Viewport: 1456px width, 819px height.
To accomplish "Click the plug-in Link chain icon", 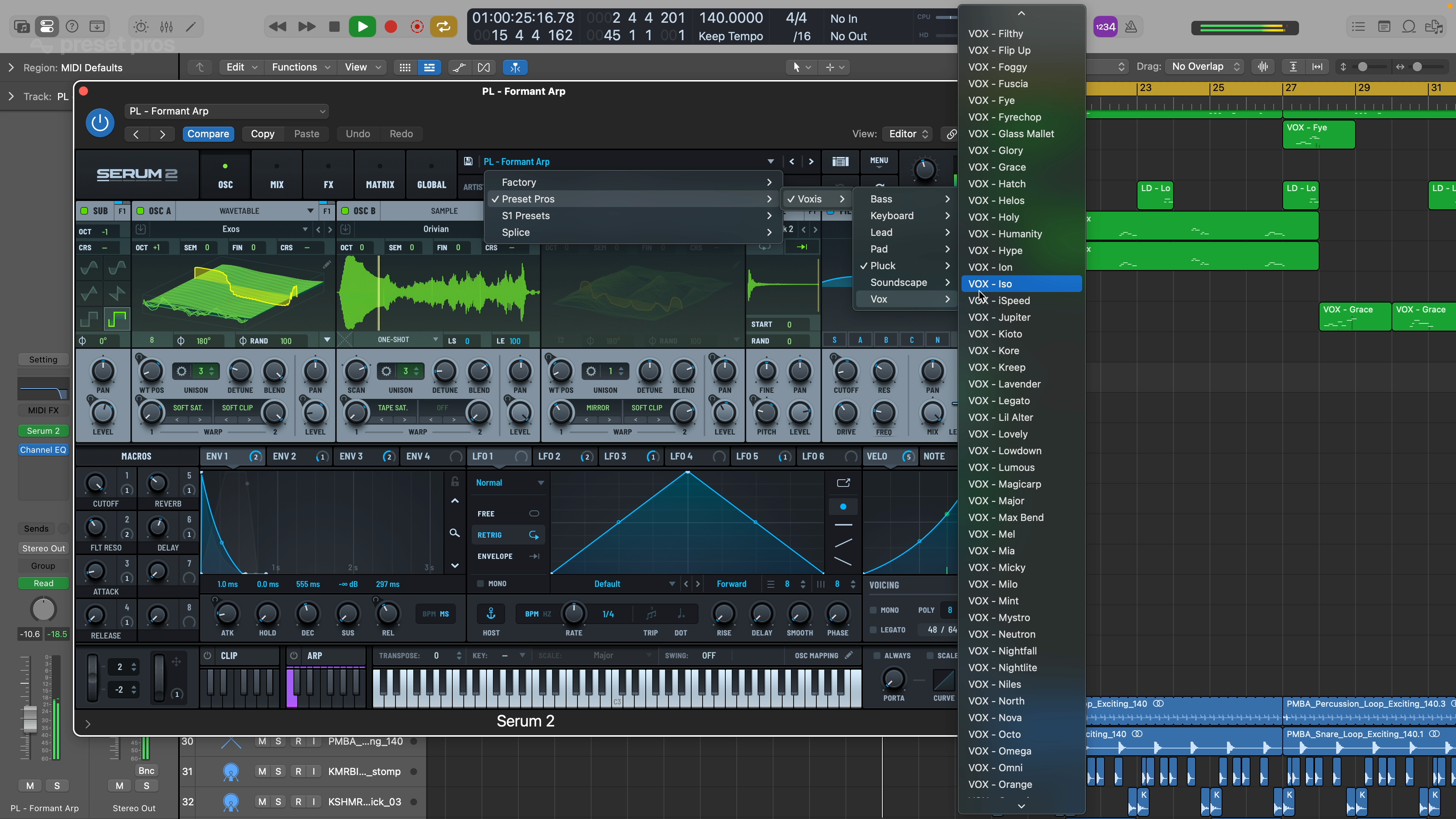I will pos(951,134).
